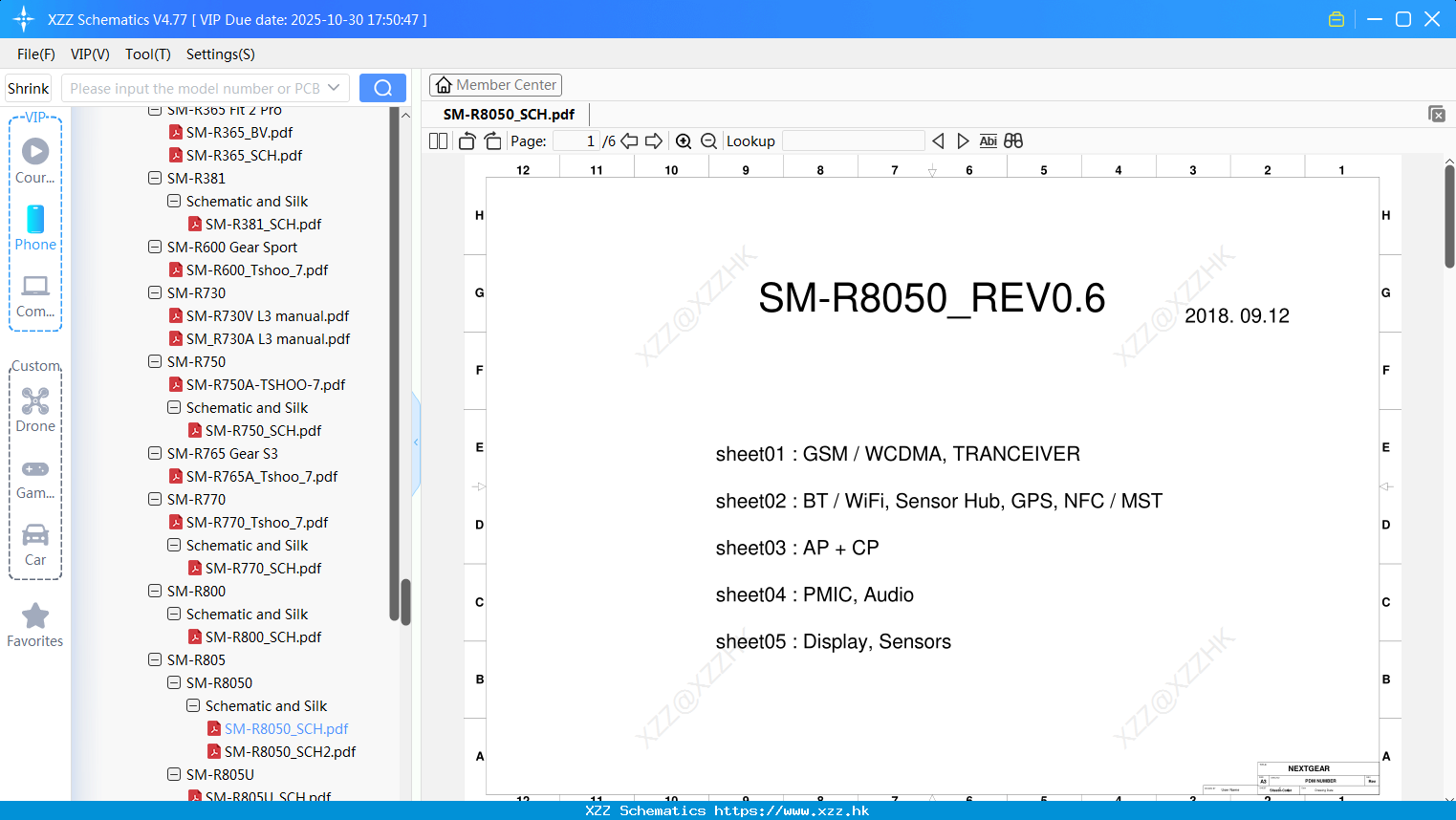This screenshot has width=1456, height=820.
Task: Click the Shrink button
Action: [29, 88]
